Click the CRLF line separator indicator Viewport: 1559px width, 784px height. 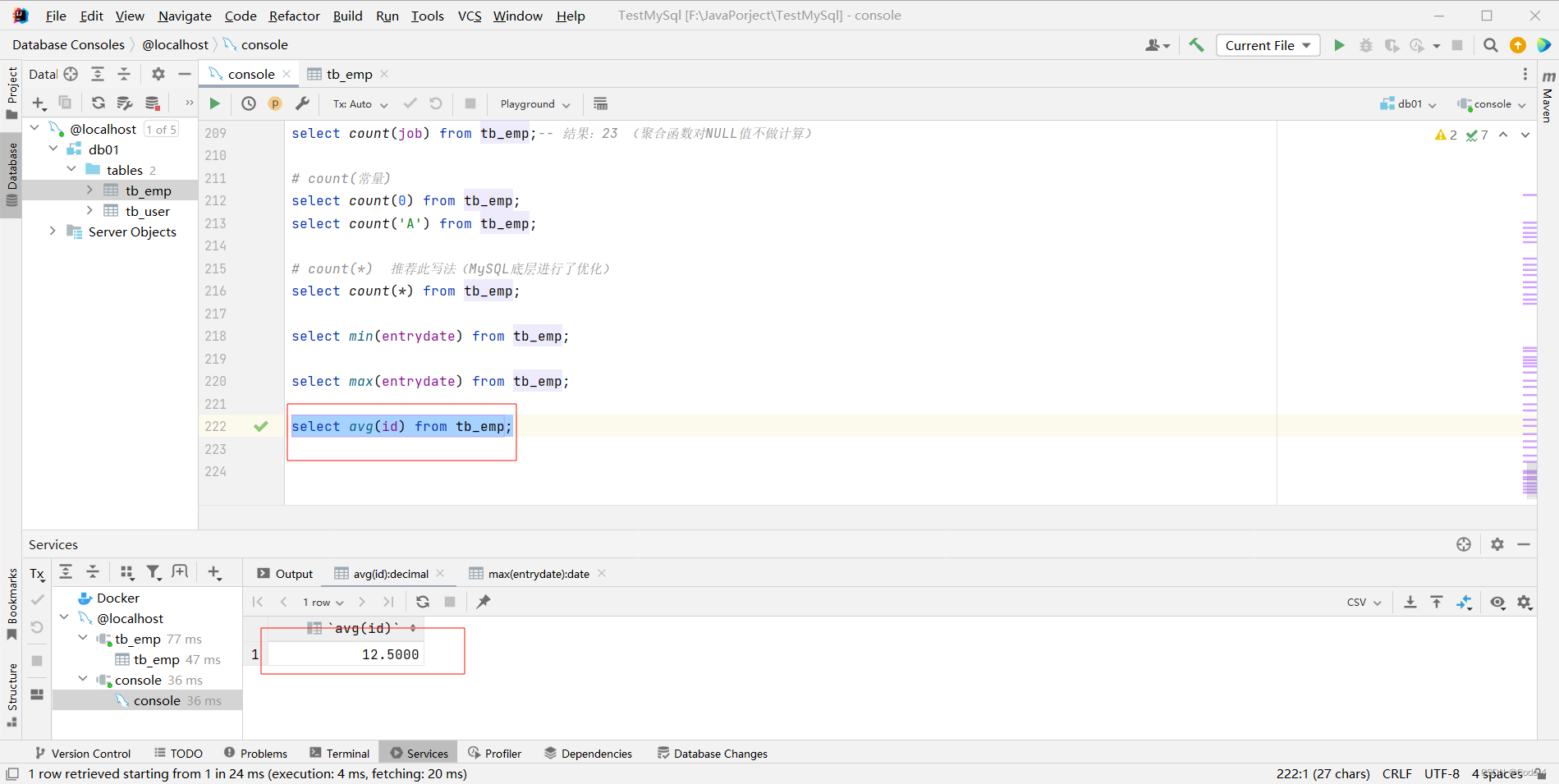tap(1396, 773)
